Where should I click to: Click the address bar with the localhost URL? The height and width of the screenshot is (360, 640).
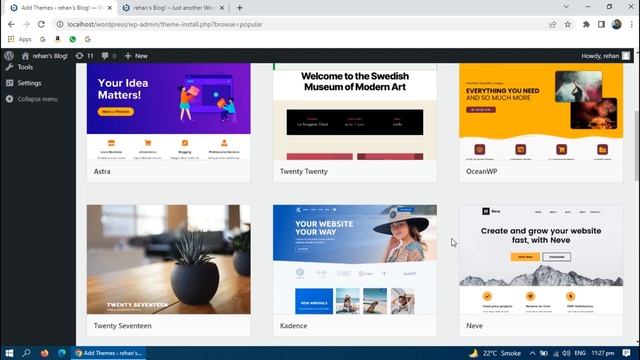302,24
